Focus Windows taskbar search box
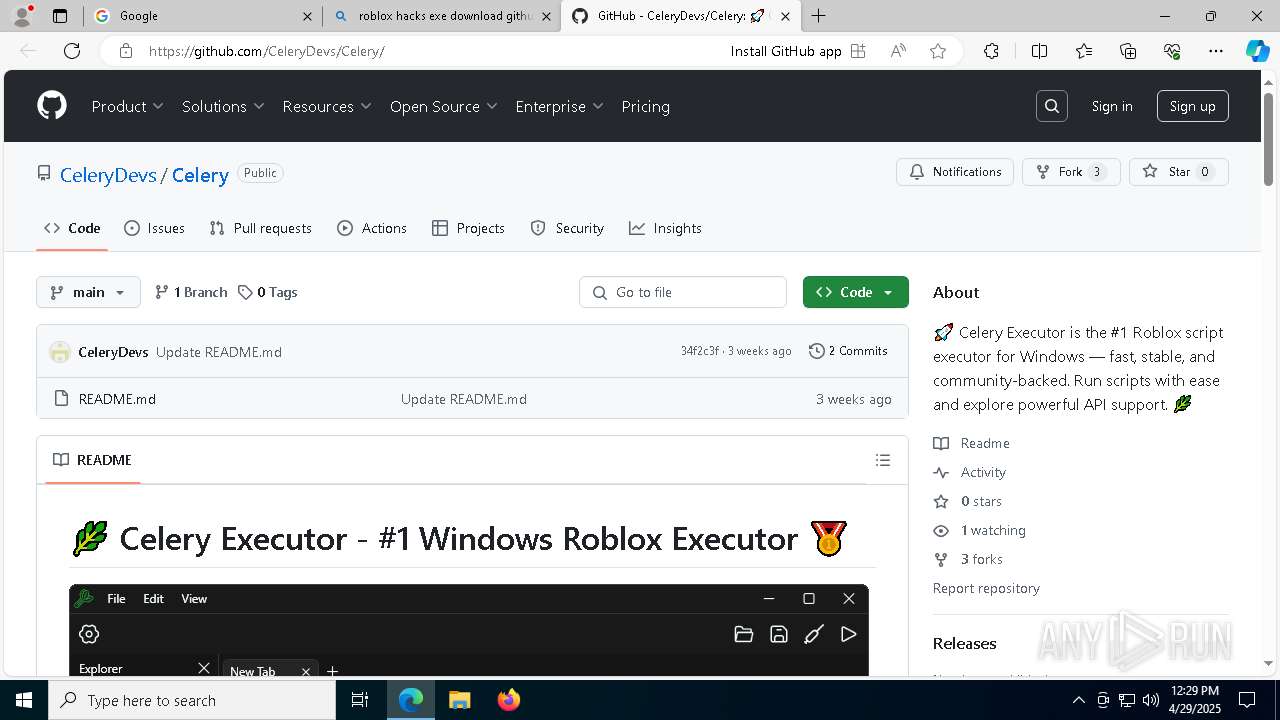The width and height of the screenshot is (1280, 720). [192, 700]
